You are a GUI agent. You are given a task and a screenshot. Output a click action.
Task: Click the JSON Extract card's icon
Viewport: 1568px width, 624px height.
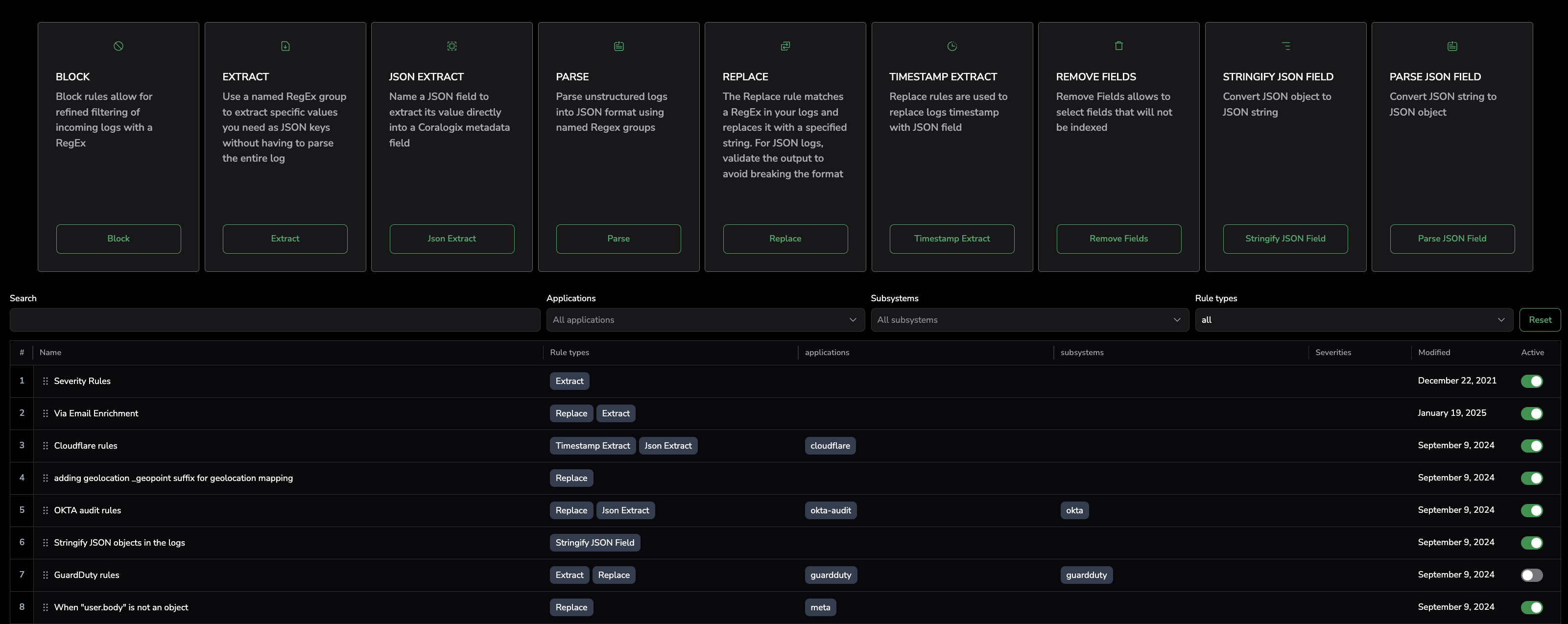(451, 46)
